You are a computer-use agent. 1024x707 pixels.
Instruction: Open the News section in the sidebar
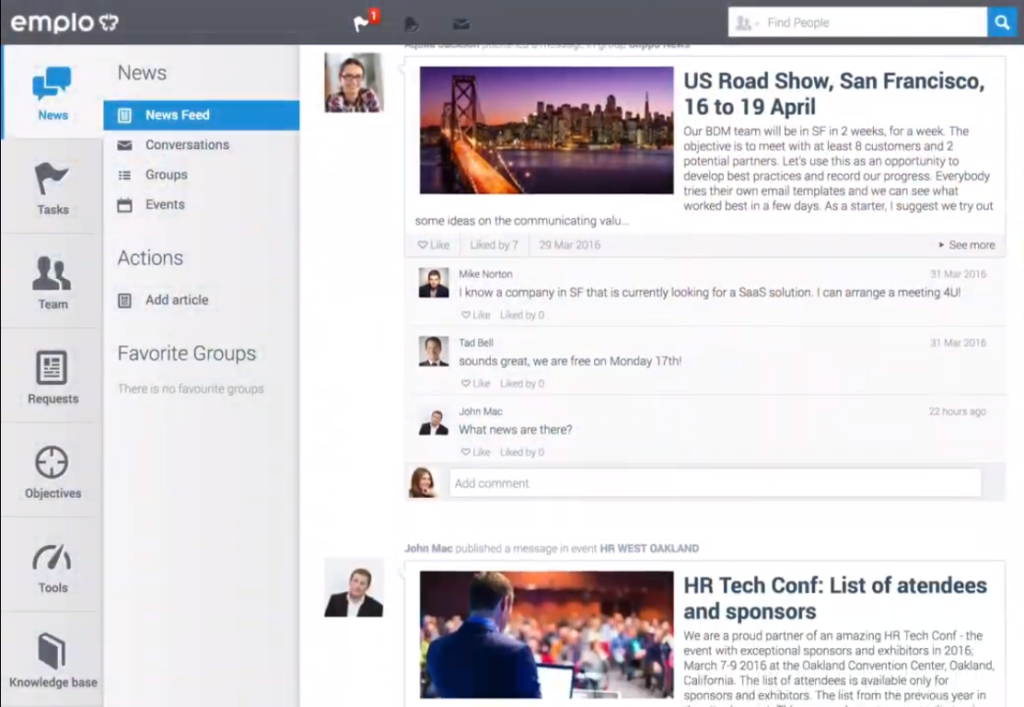[x=52, y=93]
